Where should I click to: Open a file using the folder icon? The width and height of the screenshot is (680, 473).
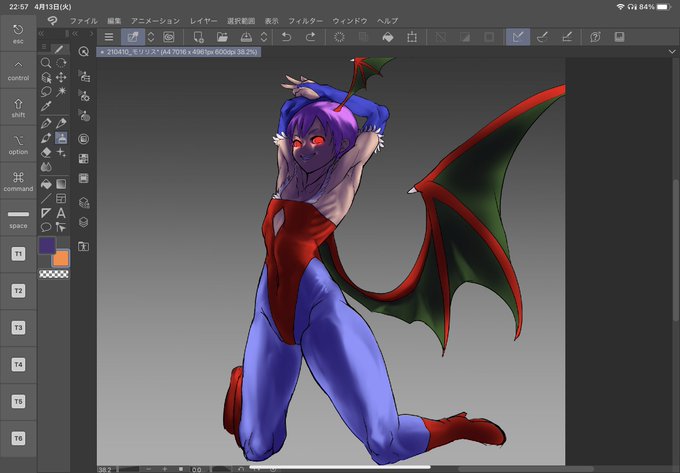click(222, 37)
